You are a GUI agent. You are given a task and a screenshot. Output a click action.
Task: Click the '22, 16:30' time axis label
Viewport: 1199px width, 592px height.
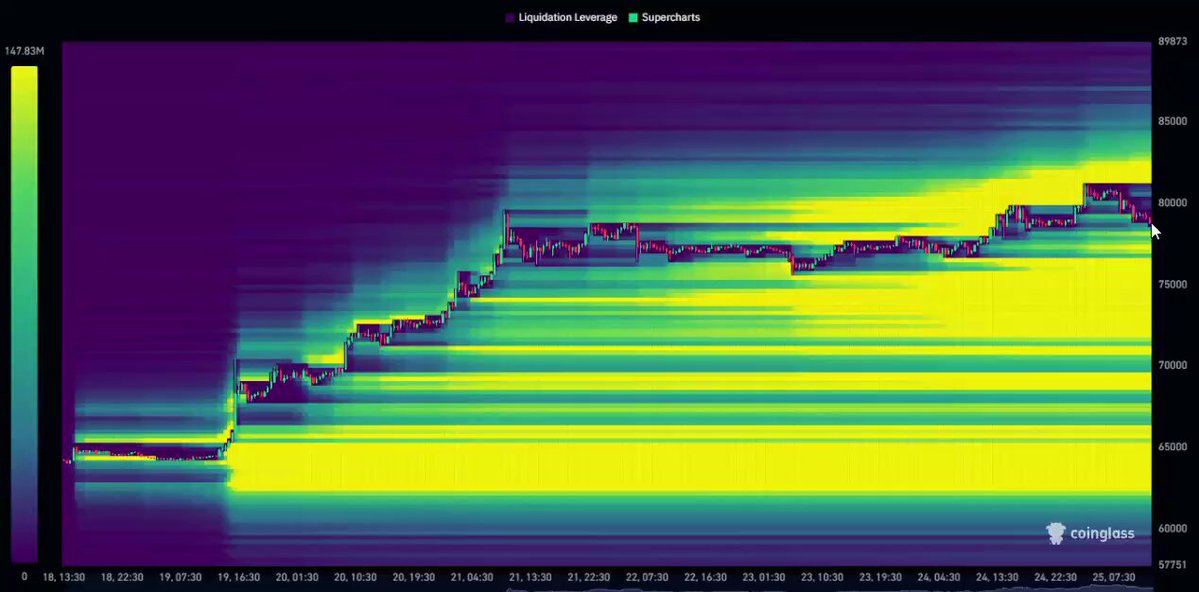pyautogui.click(x=705, y=577)
